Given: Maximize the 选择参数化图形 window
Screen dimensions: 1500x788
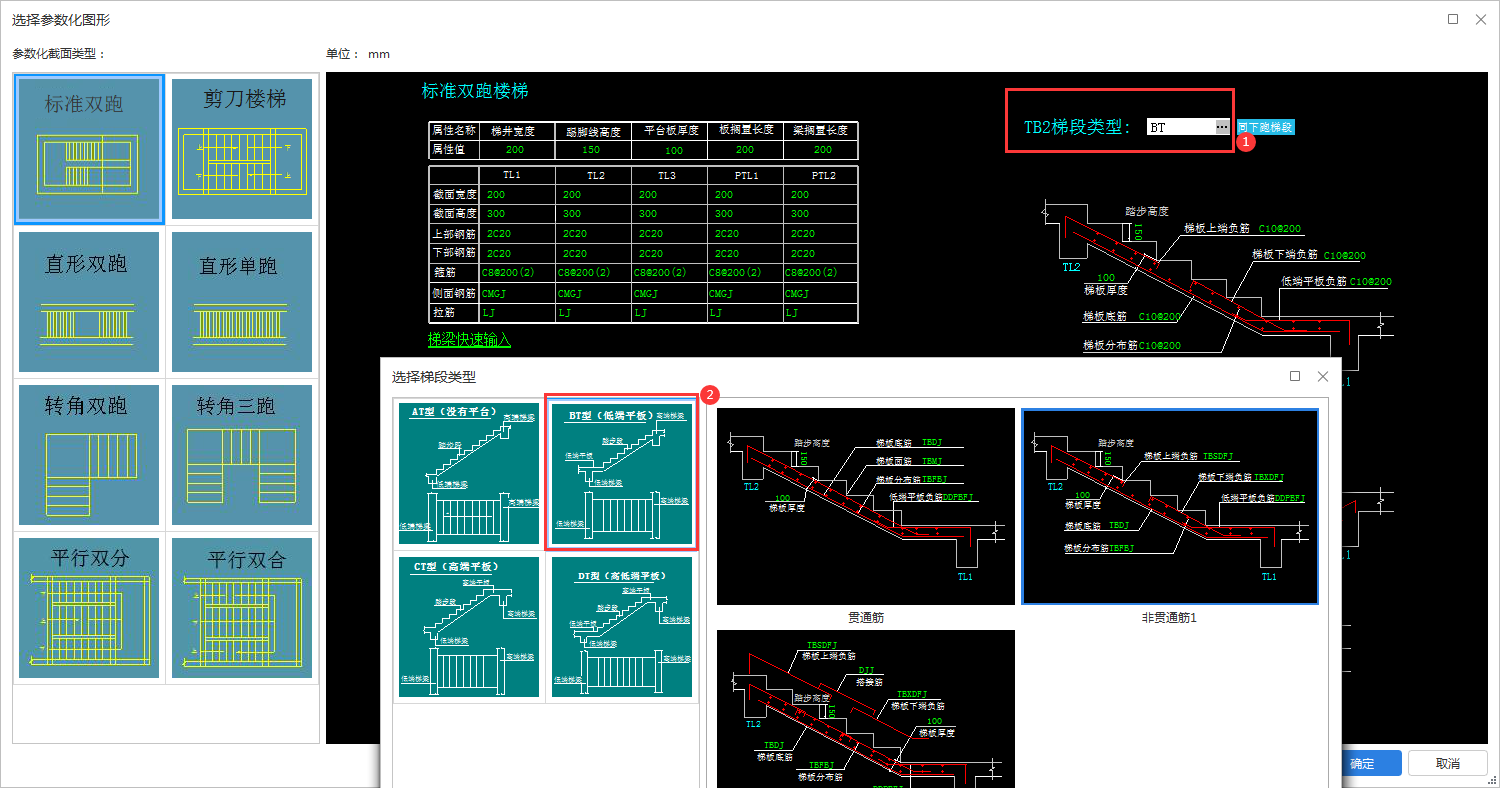Looking at the screenshot, I should pos(1453,19).
